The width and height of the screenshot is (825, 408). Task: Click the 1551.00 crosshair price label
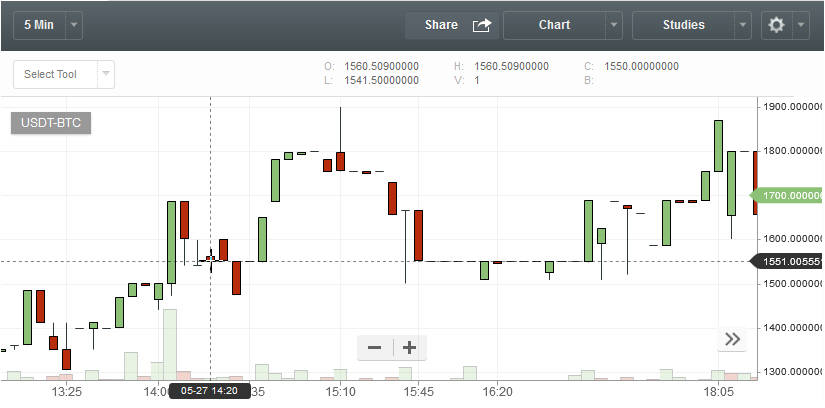coord(786,261)
